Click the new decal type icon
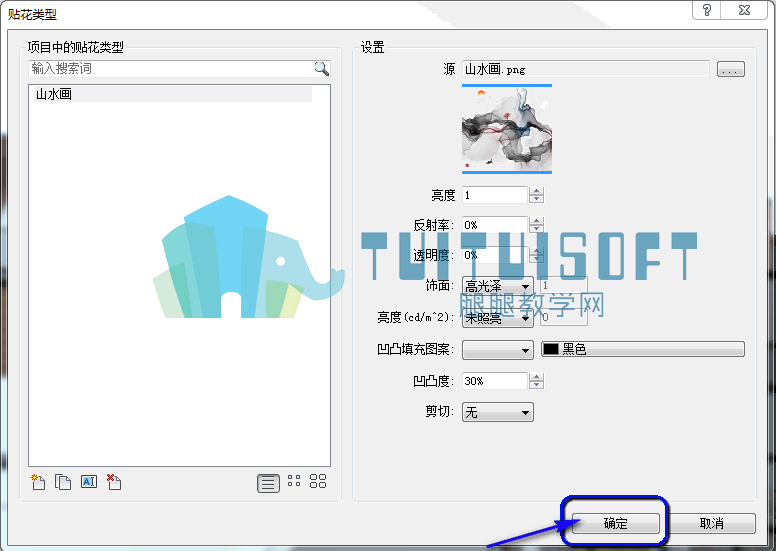This screenshot has height=551, width=776. pos(38,482)
